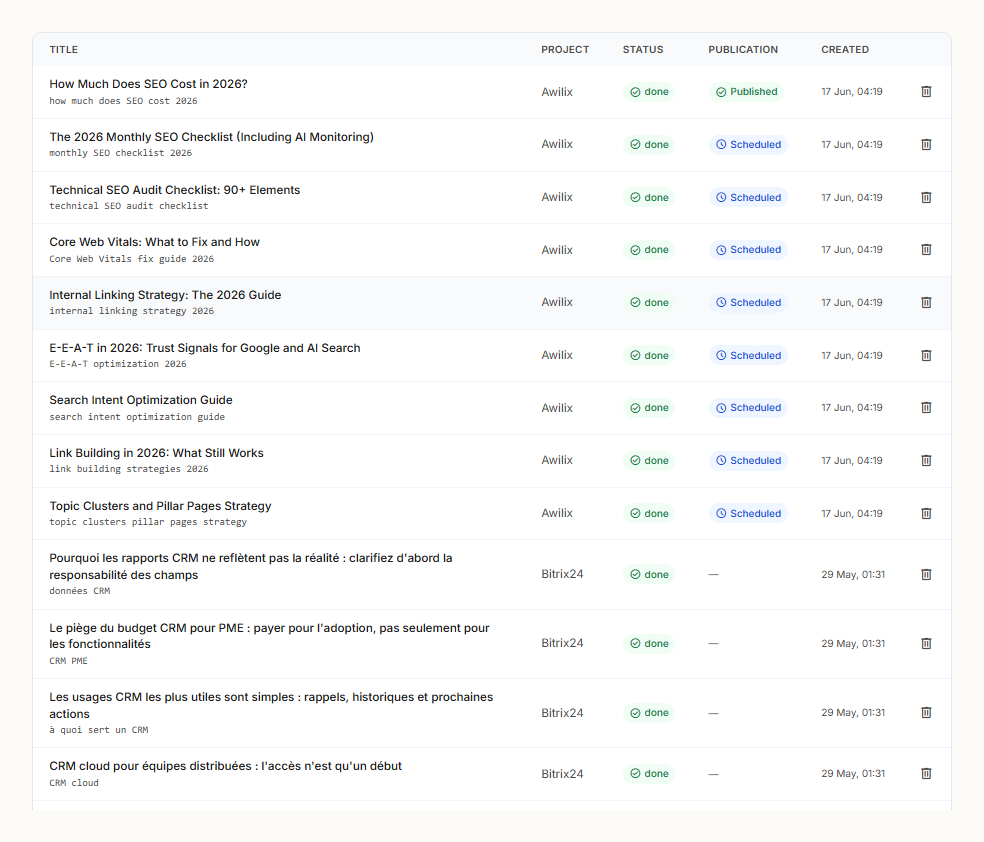Image resolution: width=984 pixels, height=842 pixels.
Task: Delete Le piège du budget CRM row
Action: (926, 643)
